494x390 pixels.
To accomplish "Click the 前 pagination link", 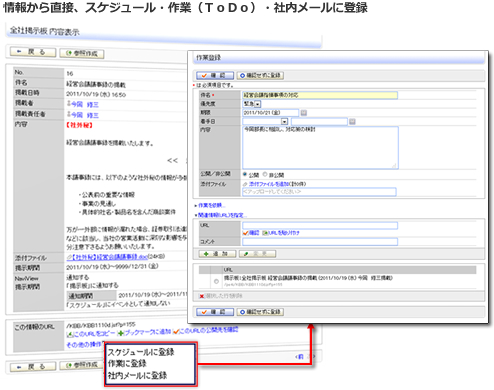I will [x=300, y=357].
